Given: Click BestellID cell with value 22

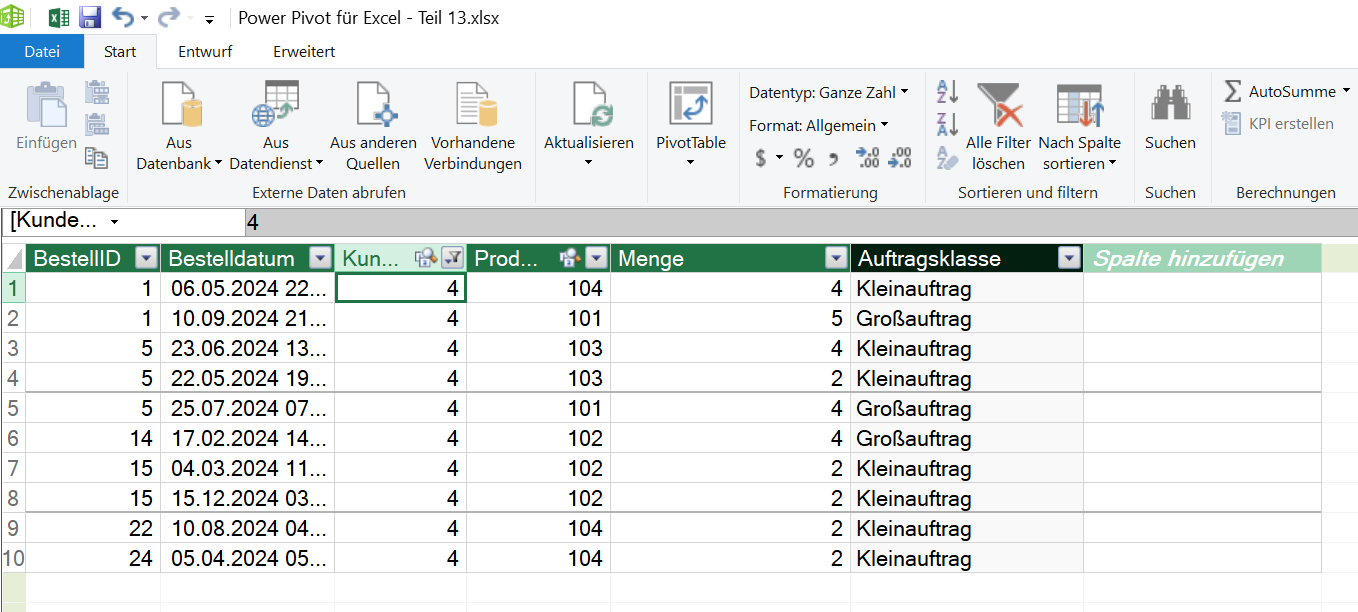Looking at the screenshot, I should [x=93, y=528].
